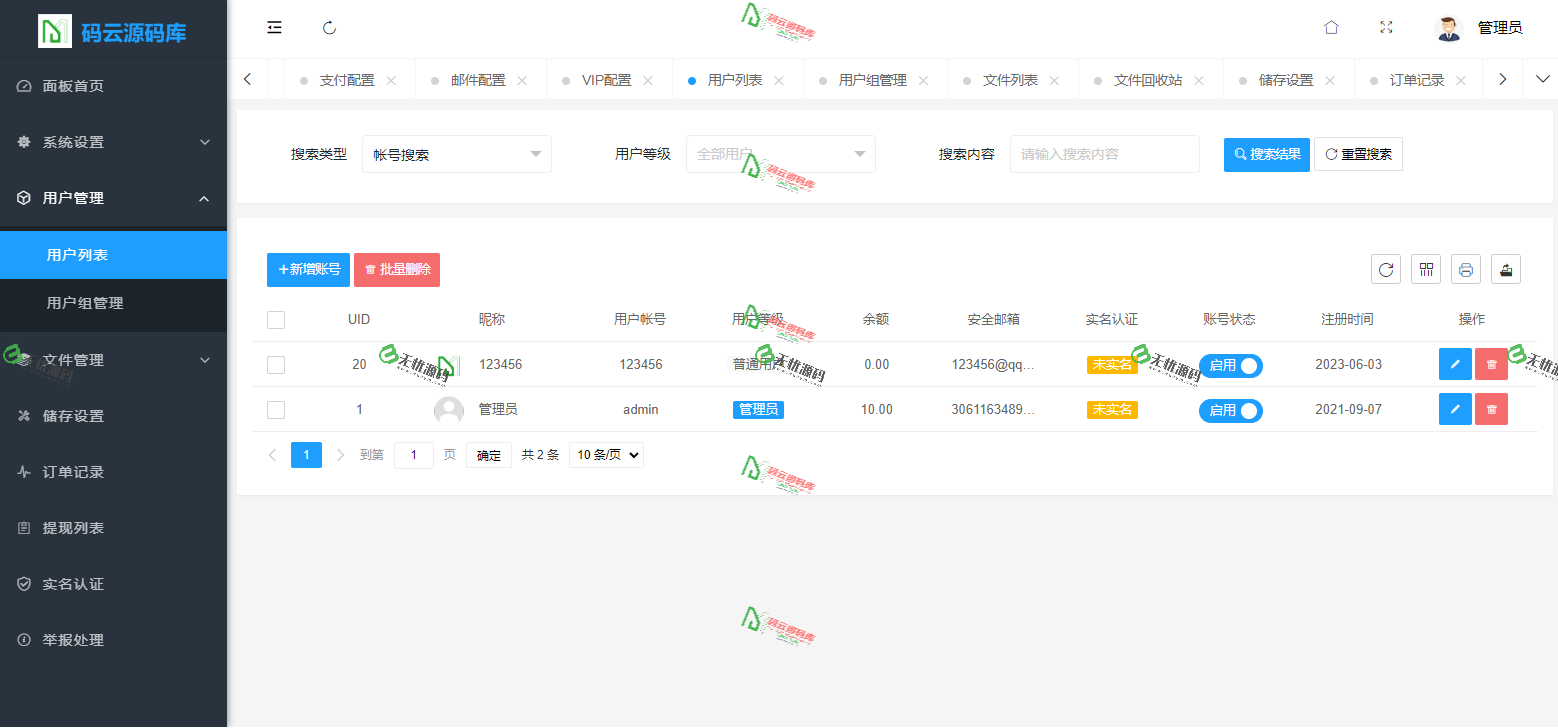Click the 新增账号 button

pyautogui.click(x=308, y=269)
